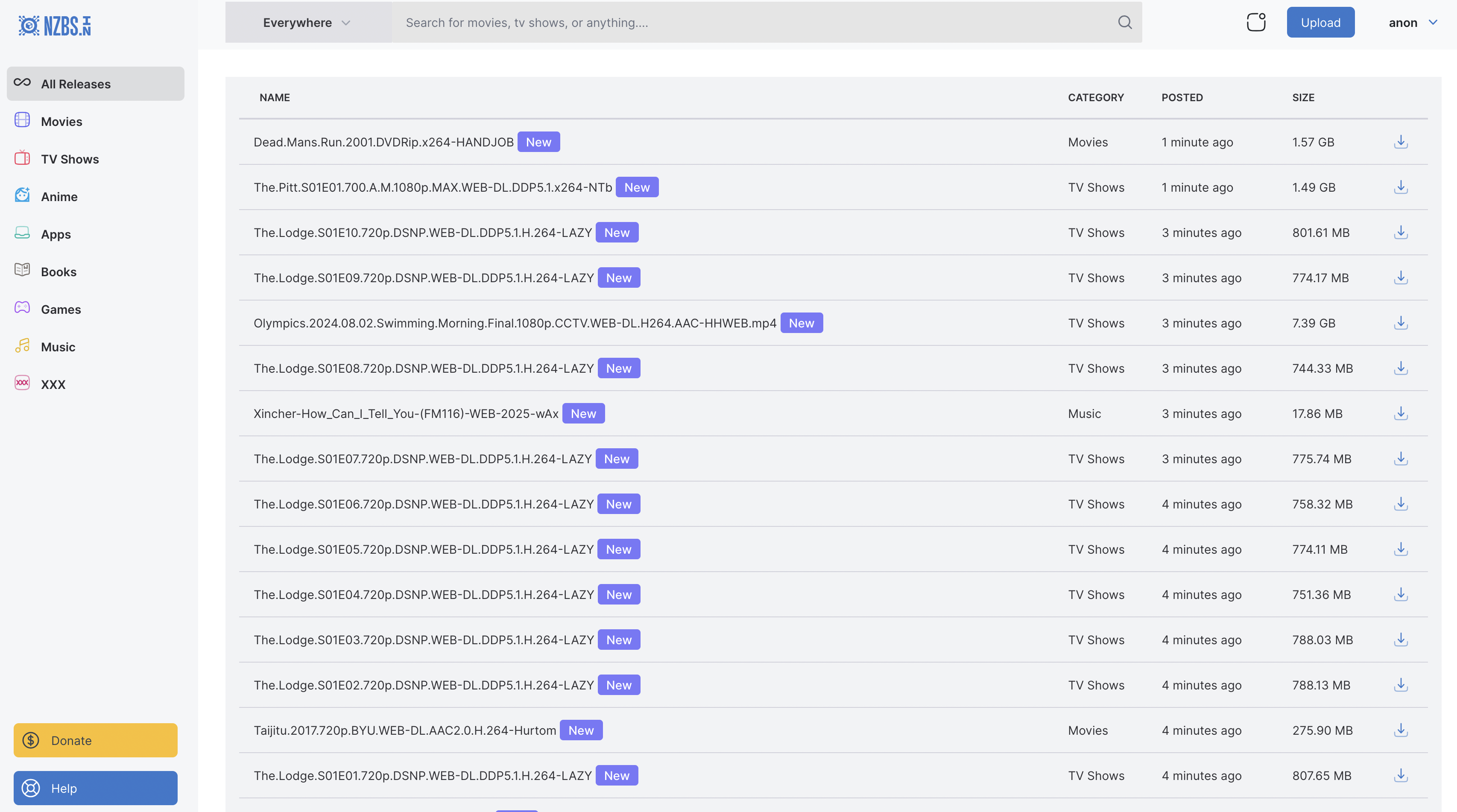Click the 7.39 GB size value
The width and height of the screenshot is (1457, 812).
click(x=1314, y=323)
